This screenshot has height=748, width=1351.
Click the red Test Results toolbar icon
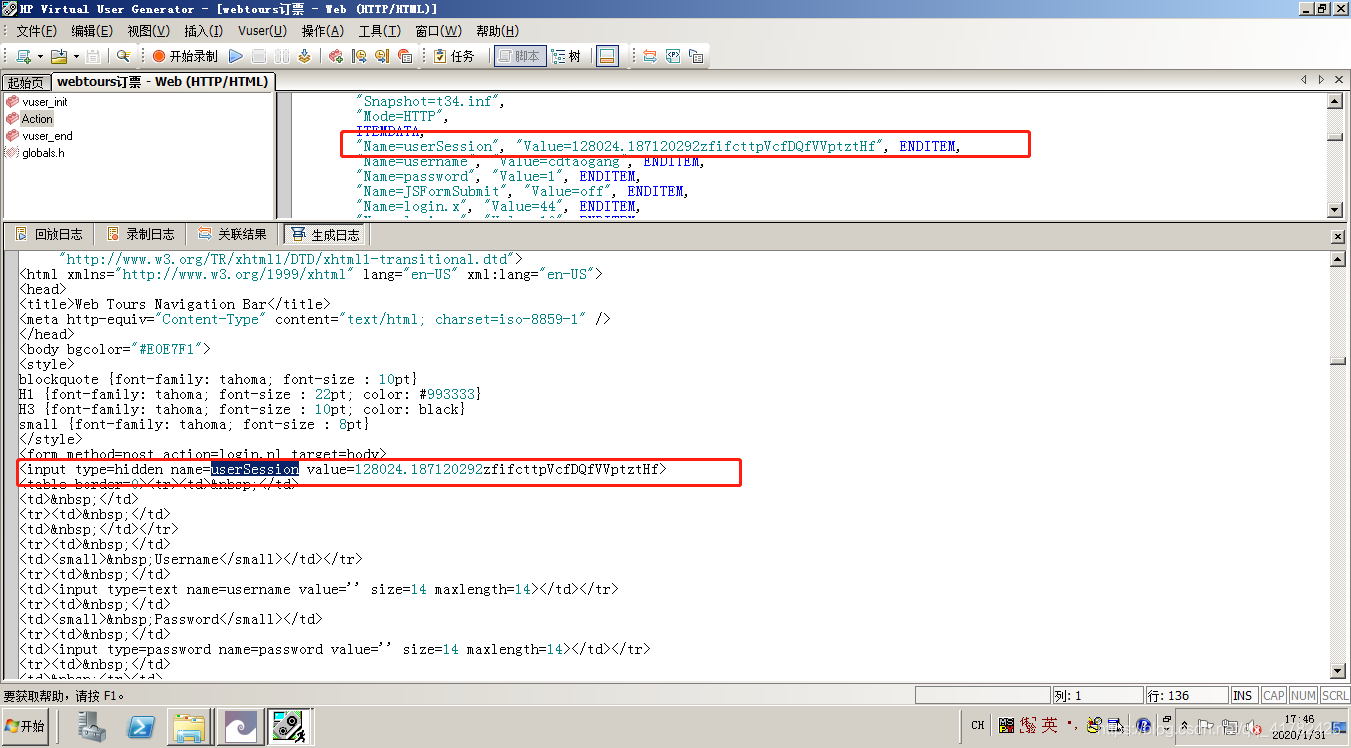(x=405, y=56)
